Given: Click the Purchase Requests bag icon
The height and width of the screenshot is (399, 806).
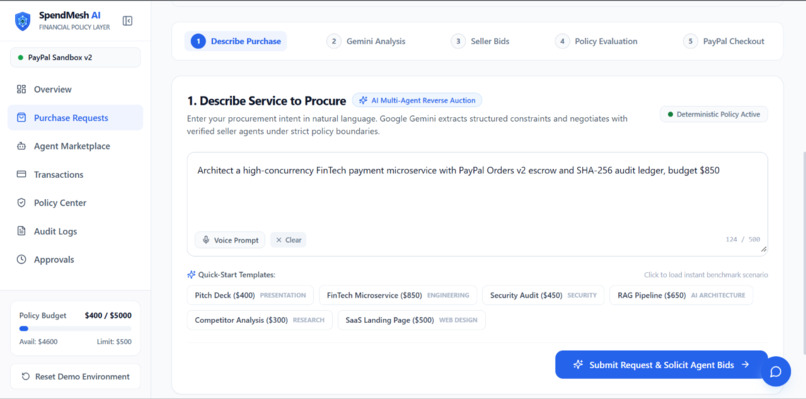Looking at the screenshot, I should 21,118.
